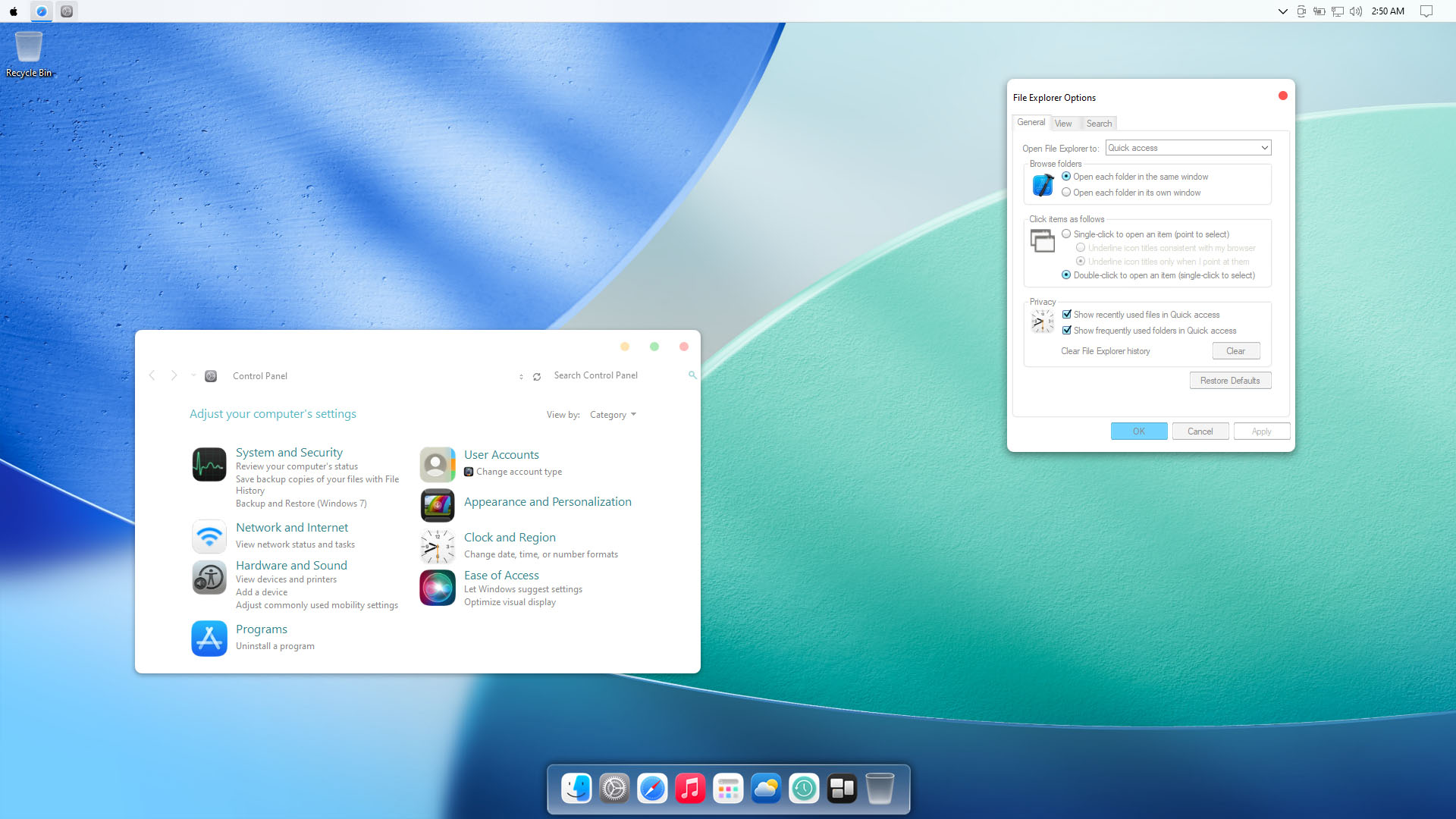The image size is (1456, 819).
Task: Open Finder from the dock
Action: (576, 788)
